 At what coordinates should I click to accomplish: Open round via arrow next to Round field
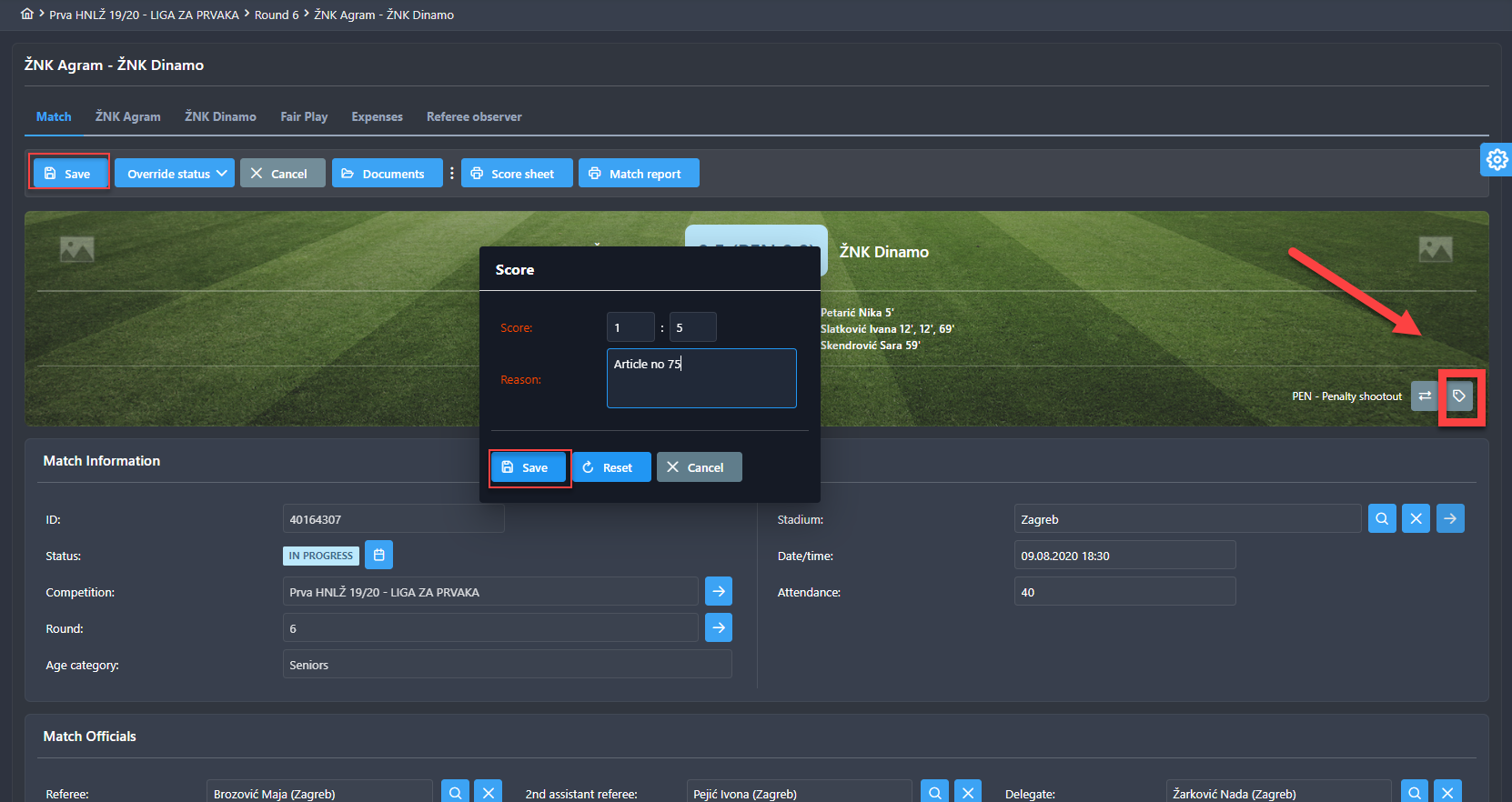(x=719, y=627)
